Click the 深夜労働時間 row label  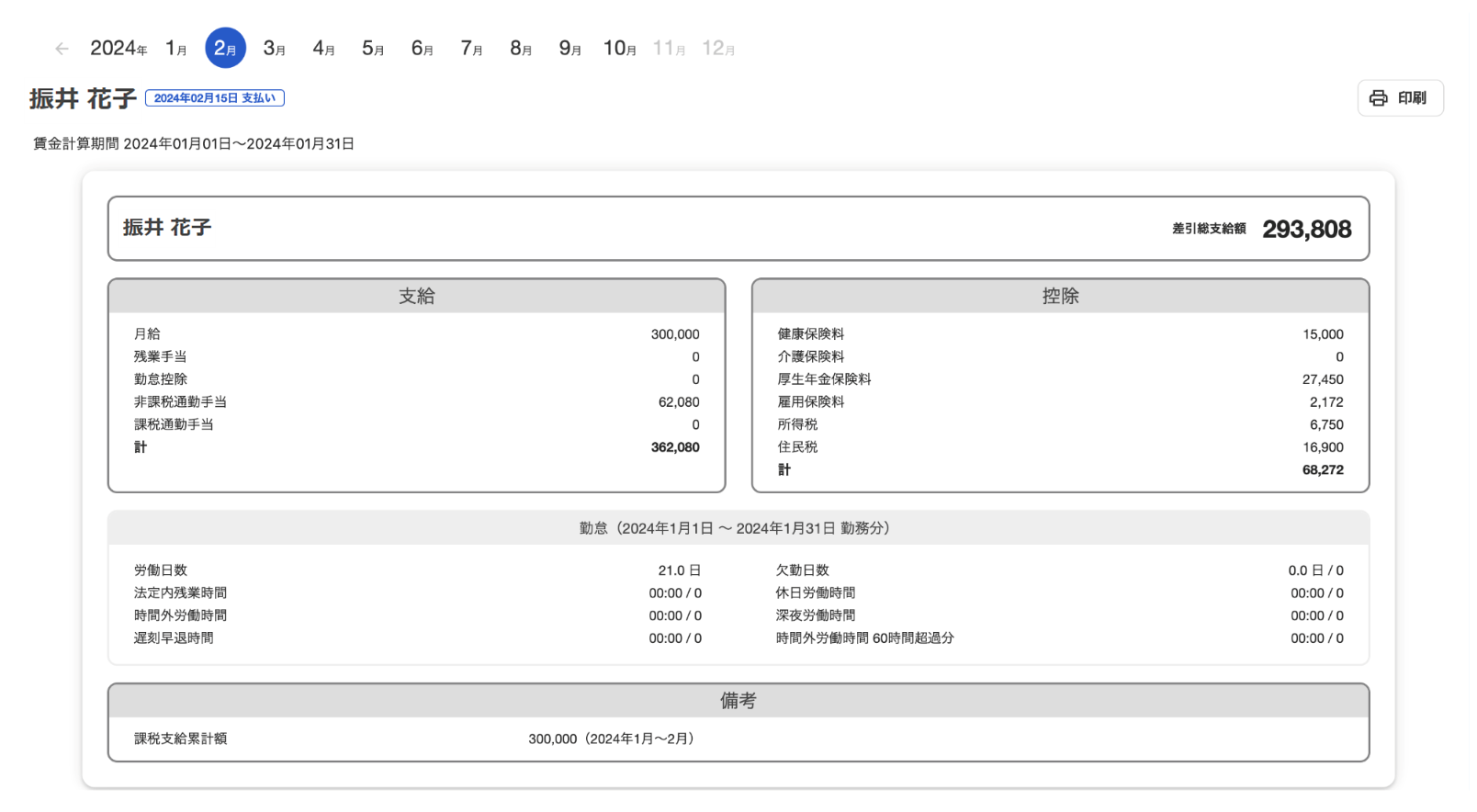tap(816, 615)
